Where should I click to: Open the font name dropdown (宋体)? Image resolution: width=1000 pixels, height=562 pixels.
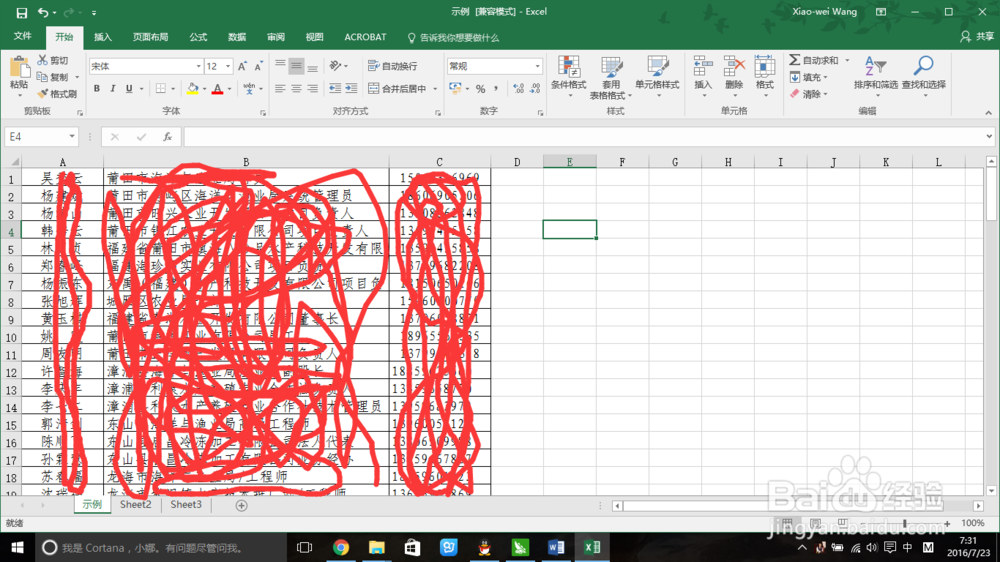(x=198, y=66)
